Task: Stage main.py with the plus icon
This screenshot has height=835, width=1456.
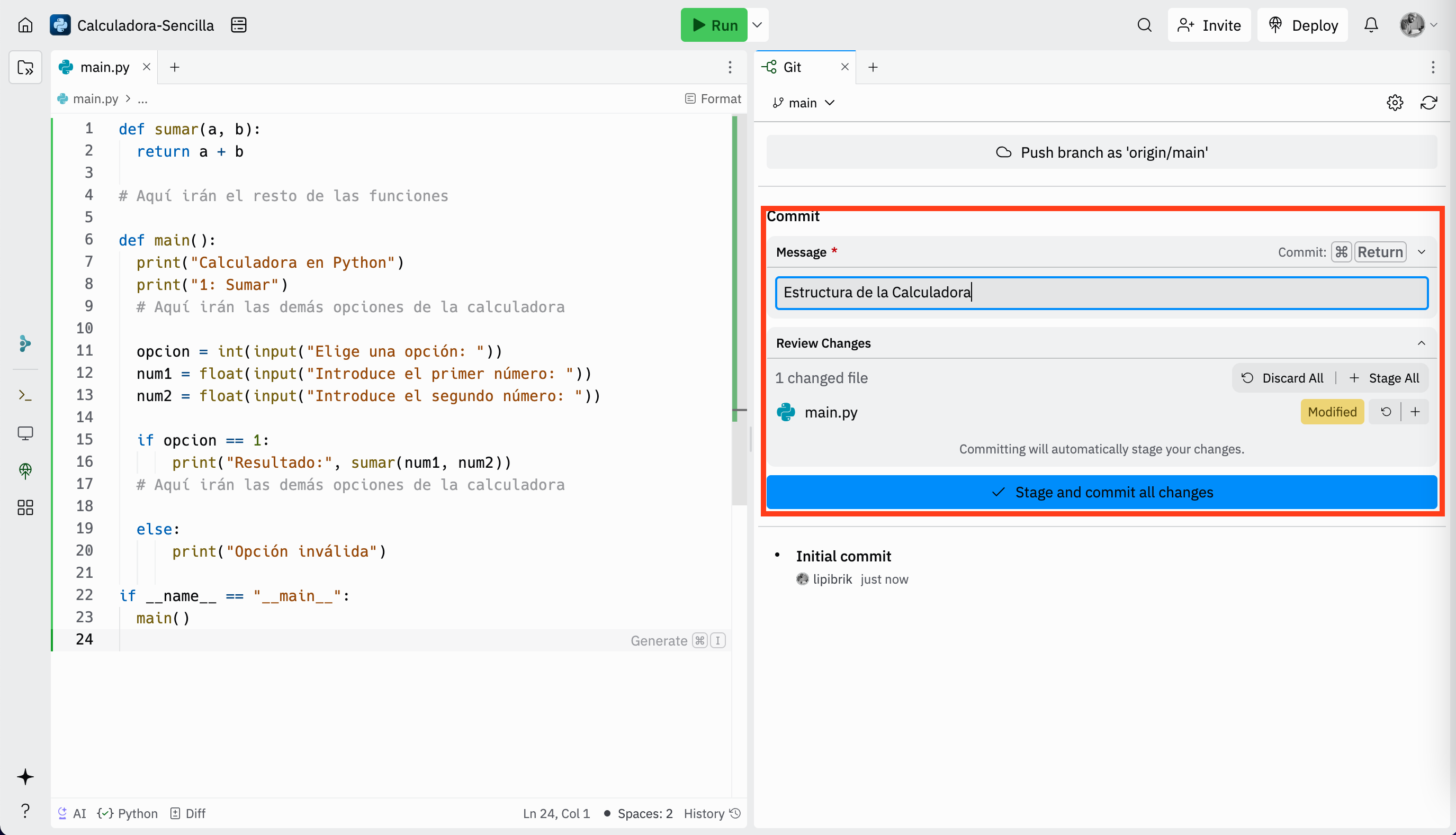Action: pos(1415,412)
